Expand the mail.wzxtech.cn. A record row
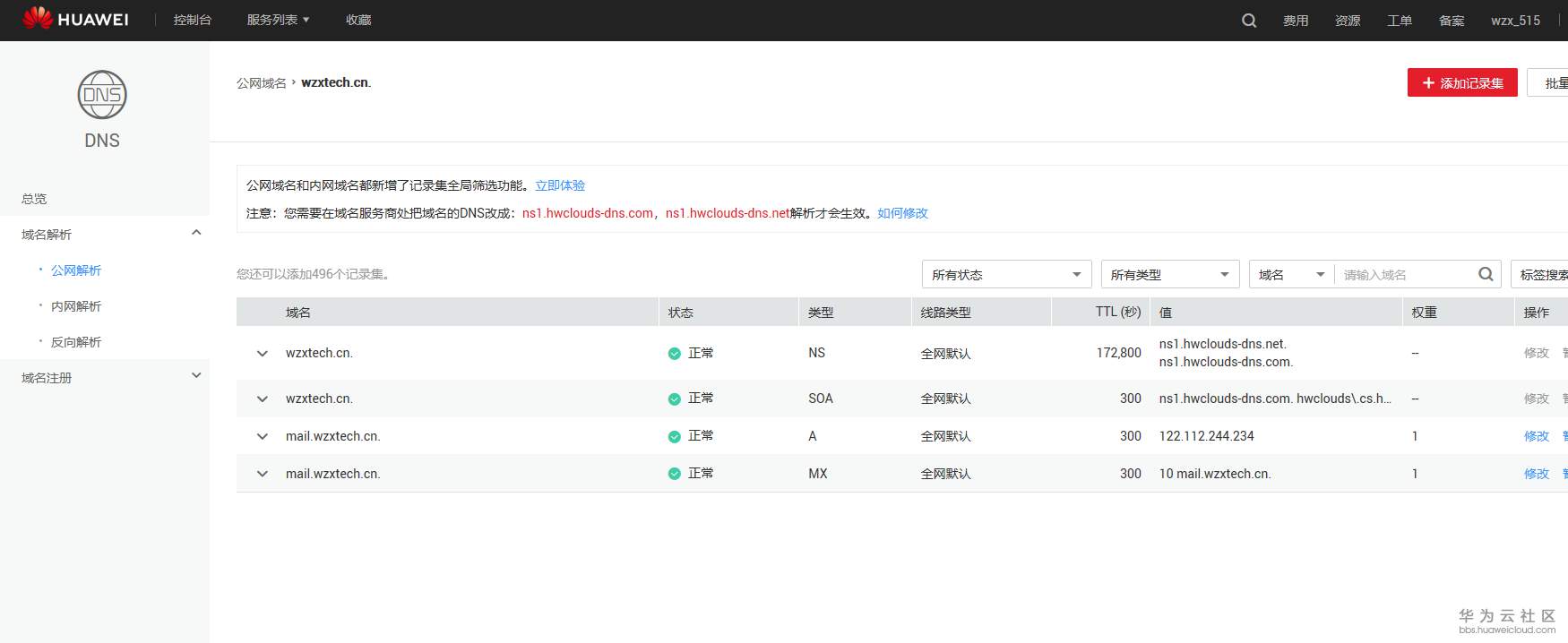 coord(263,436)
